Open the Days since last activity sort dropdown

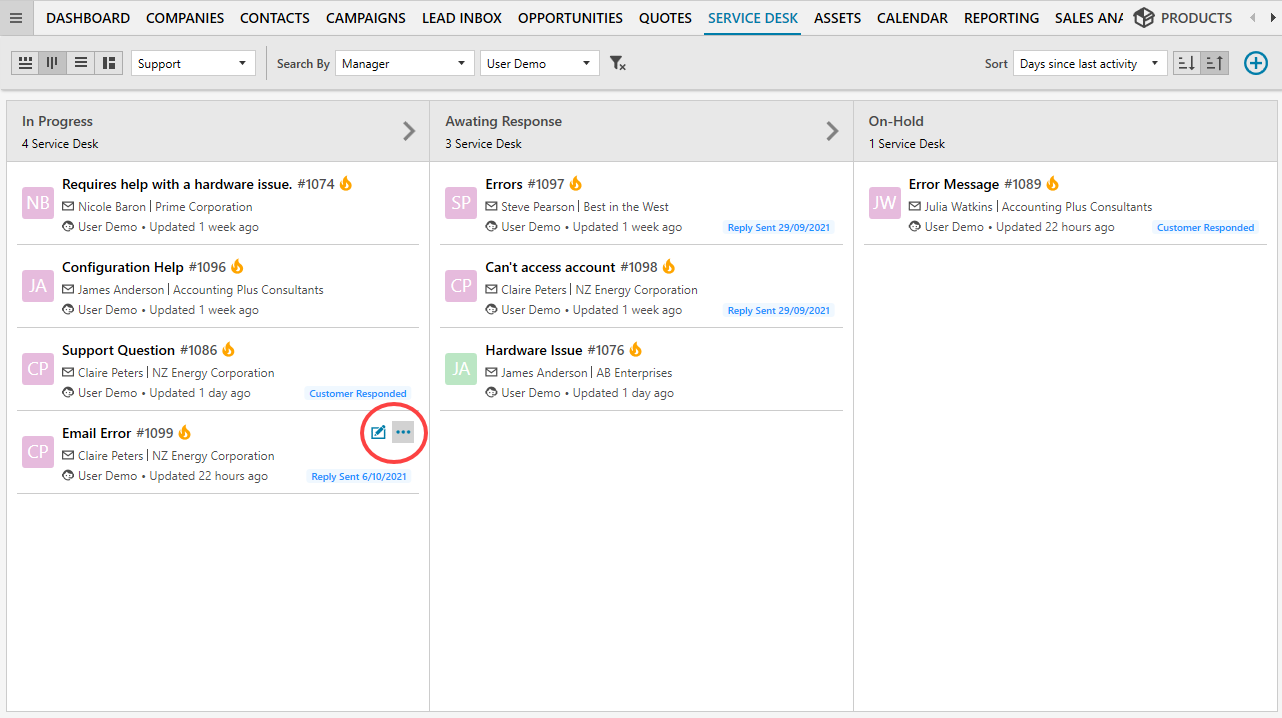pos(1090,62)
